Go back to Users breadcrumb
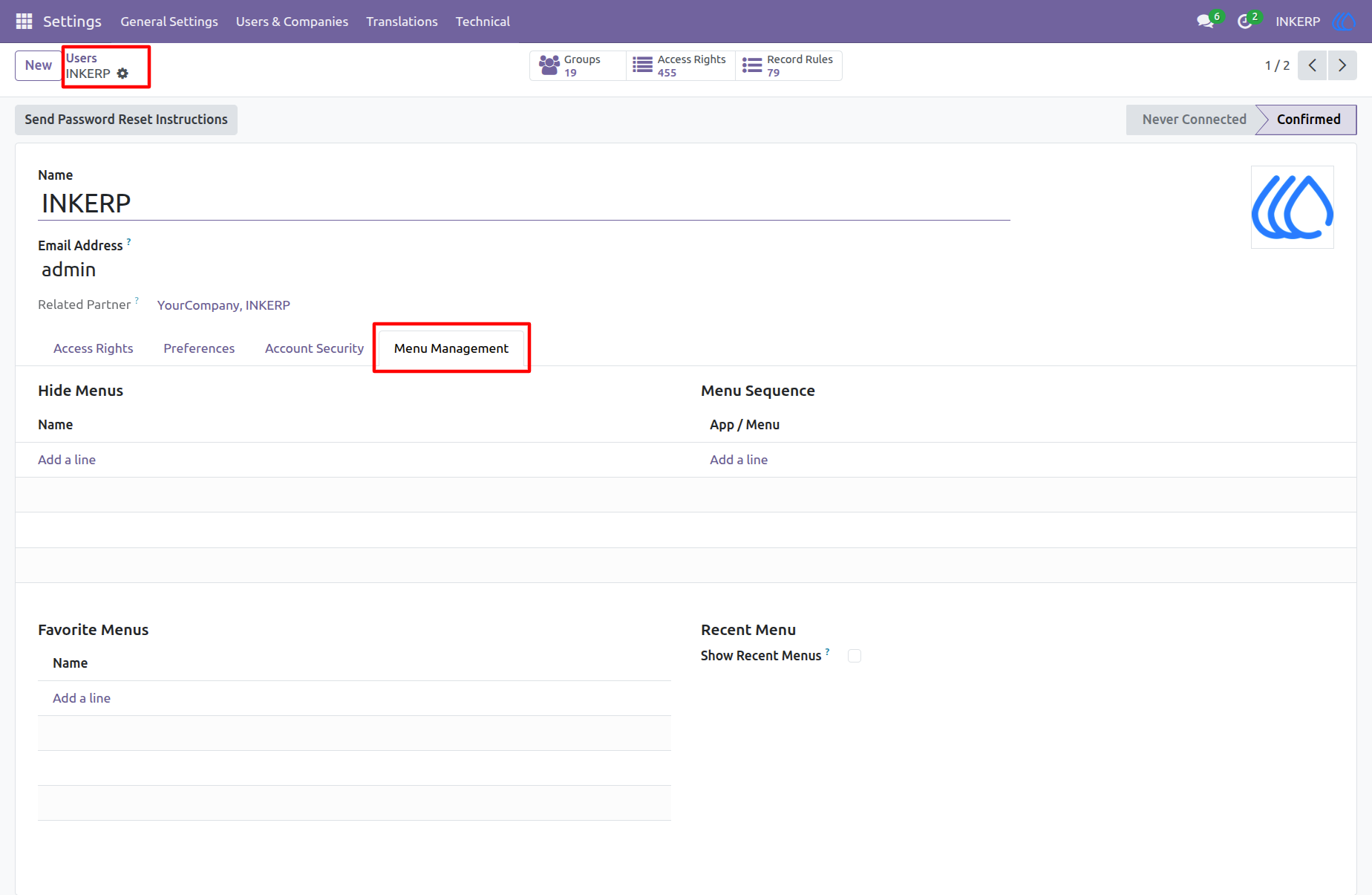 coord(82,58)
